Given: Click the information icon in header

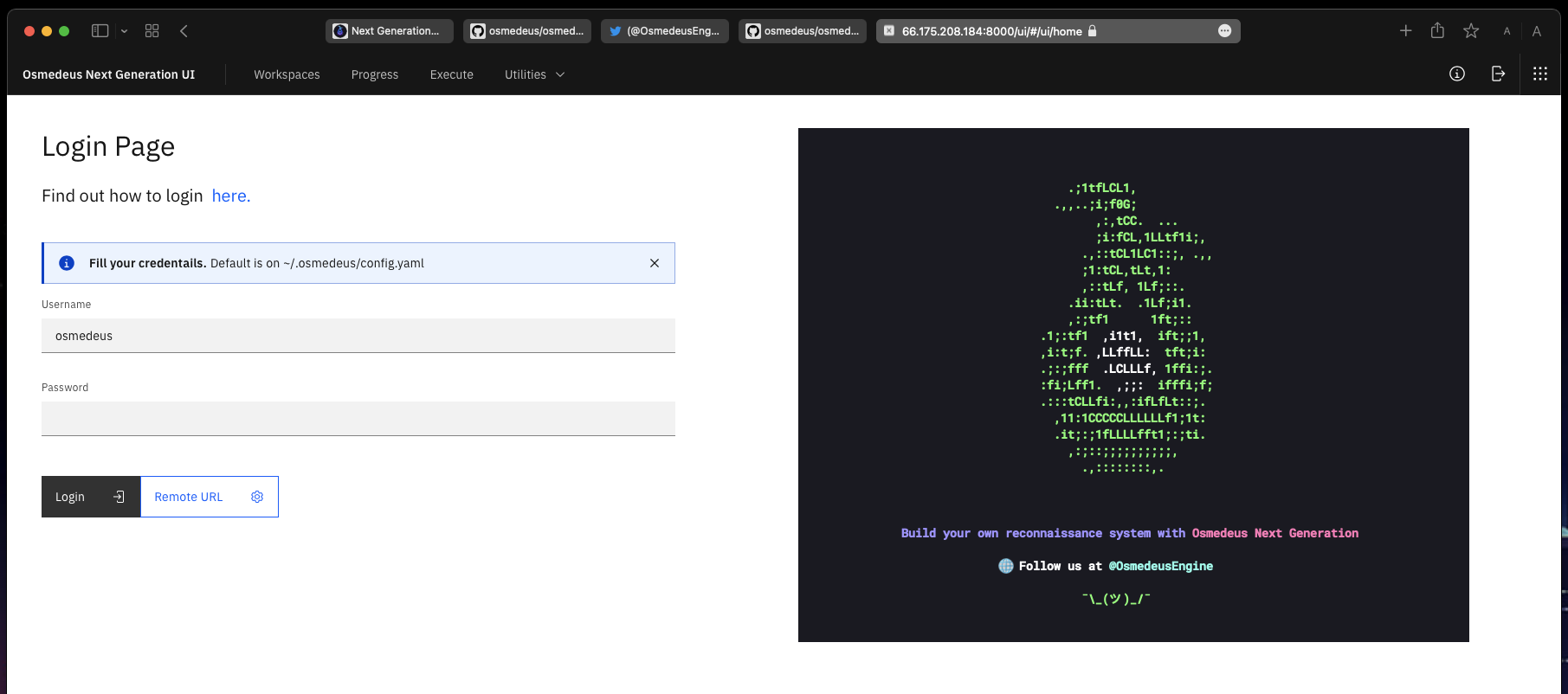Looking at the screenshot, I should (x=1457, y=74).
